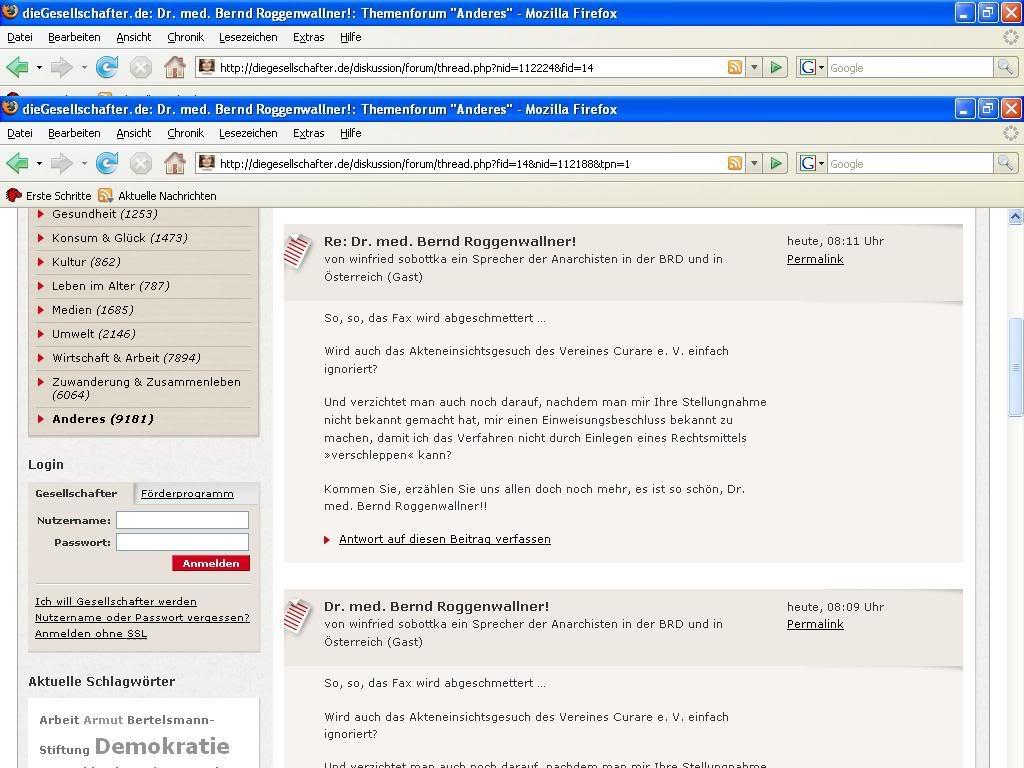Viewport: 1024px width, 768px height.
Task: Switch to the Förderprogramm login tab
Action: [x=187, y=494]
